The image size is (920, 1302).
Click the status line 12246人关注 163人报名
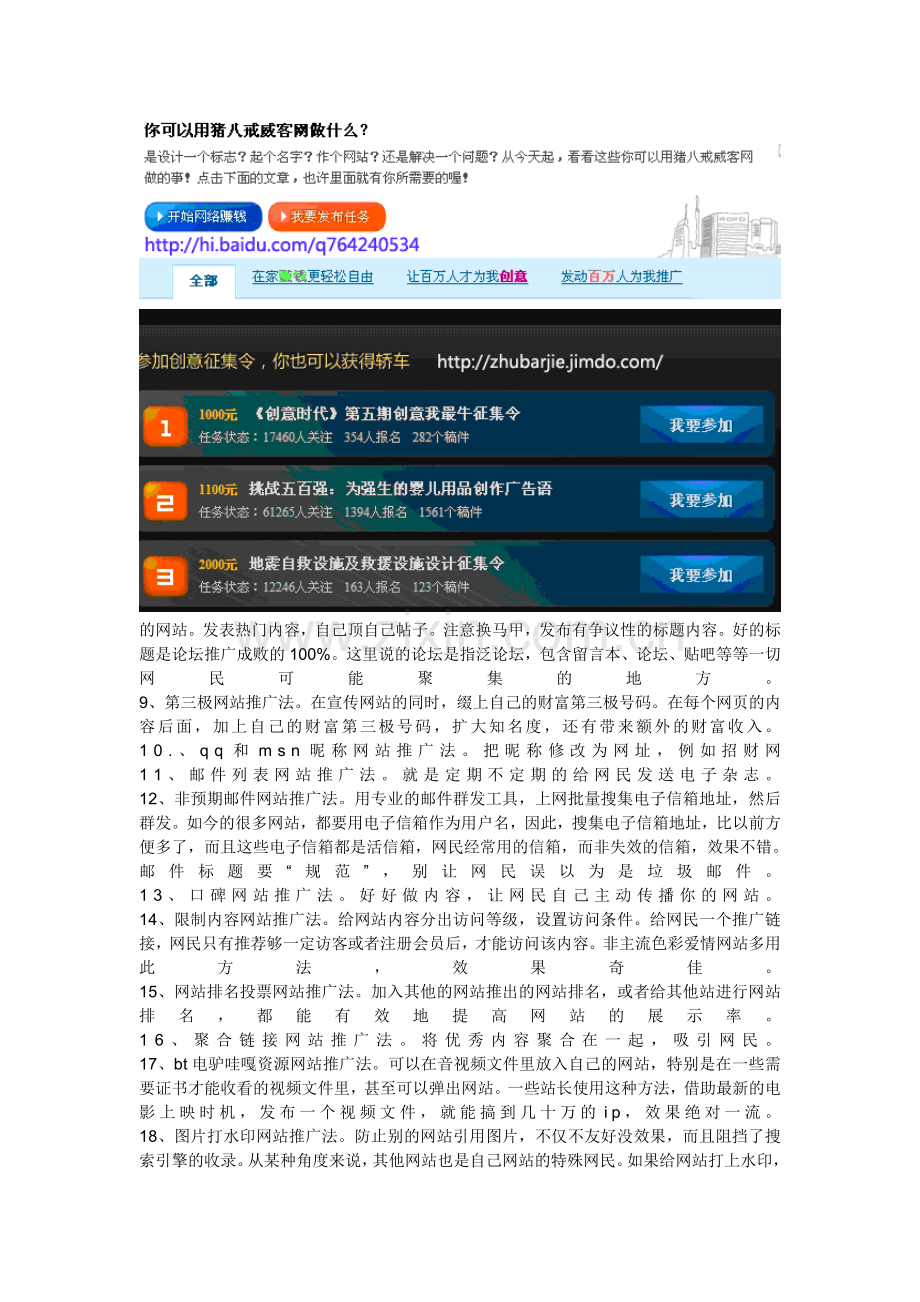tap(334, 587)
